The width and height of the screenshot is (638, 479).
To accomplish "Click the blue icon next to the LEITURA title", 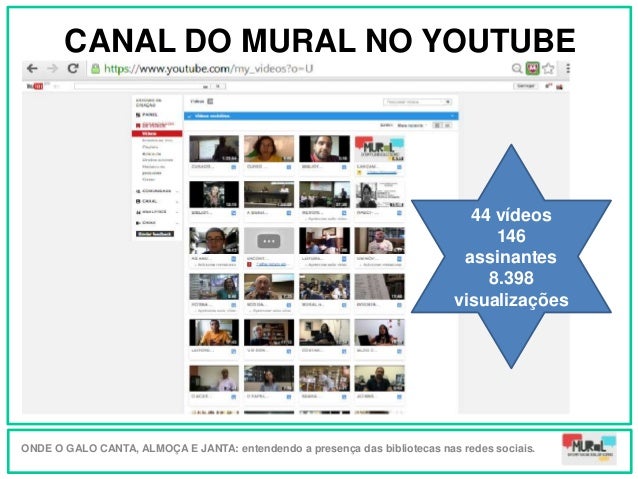I will coord(344,259).
